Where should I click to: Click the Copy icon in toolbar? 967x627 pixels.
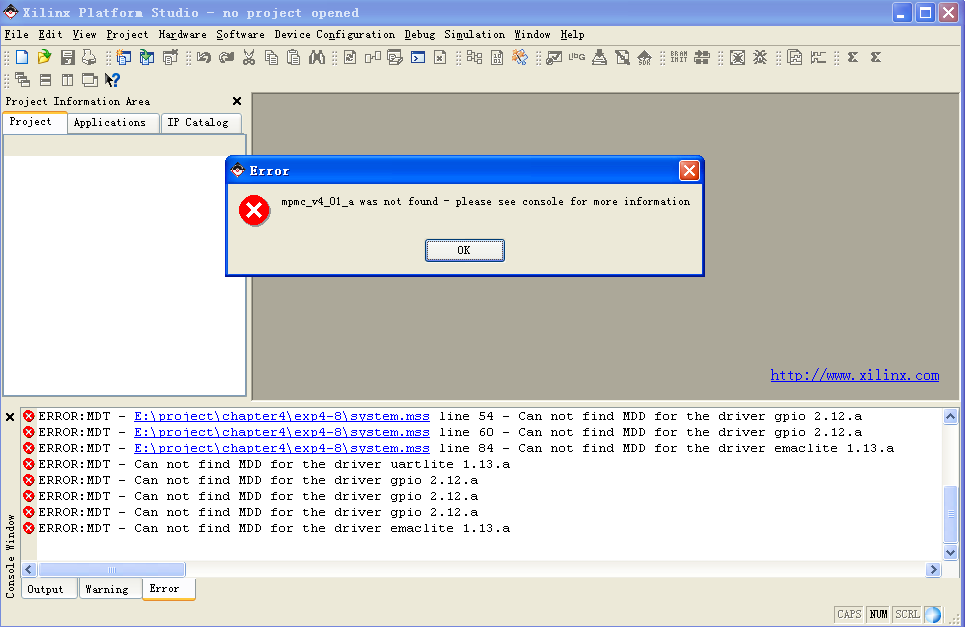(271, 57)
